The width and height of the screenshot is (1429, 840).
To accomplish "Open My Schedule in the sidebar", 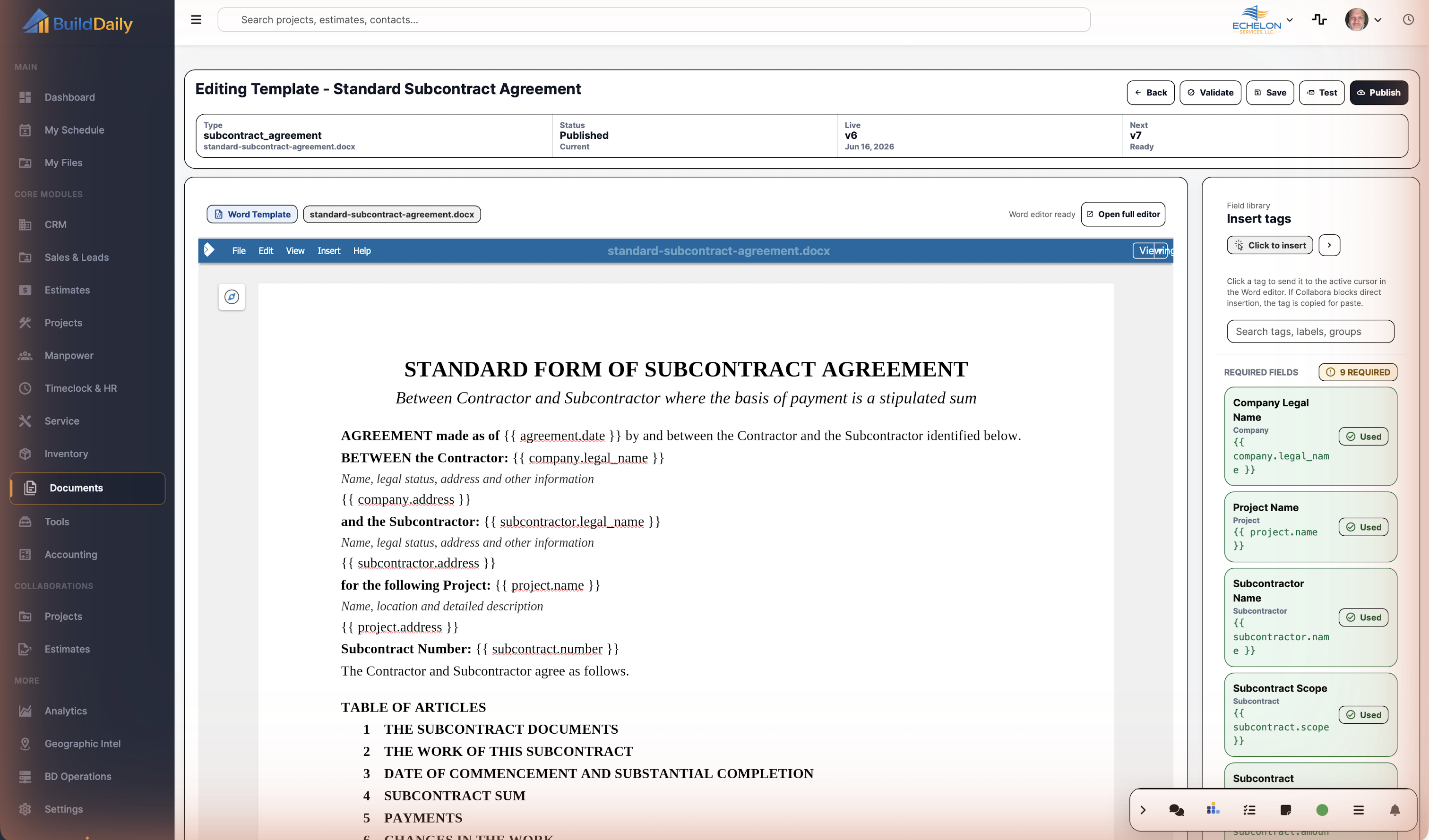I will point(87,130).
